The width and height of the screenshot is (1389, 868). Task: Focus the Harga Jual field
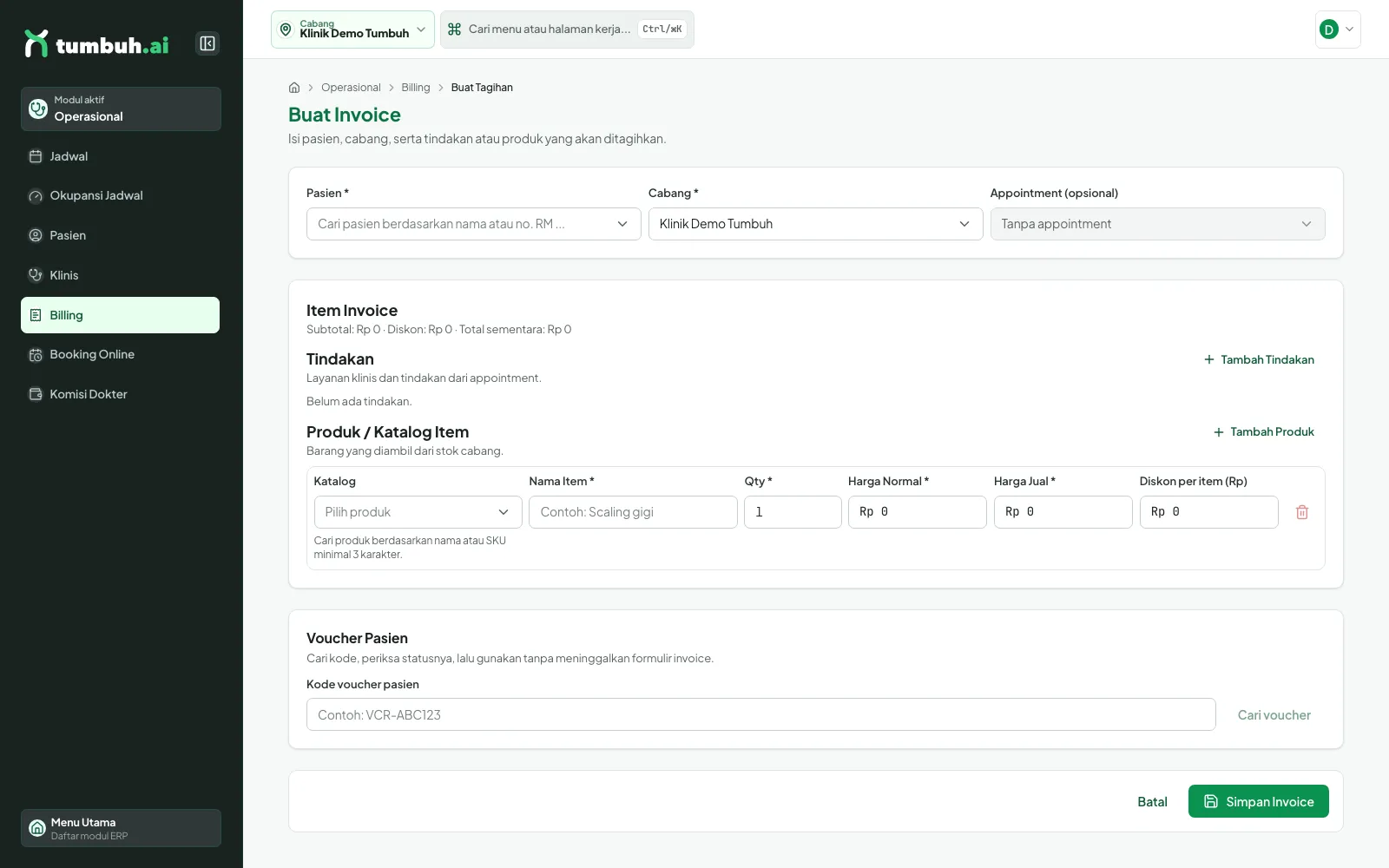click(x=1063, y=512)
